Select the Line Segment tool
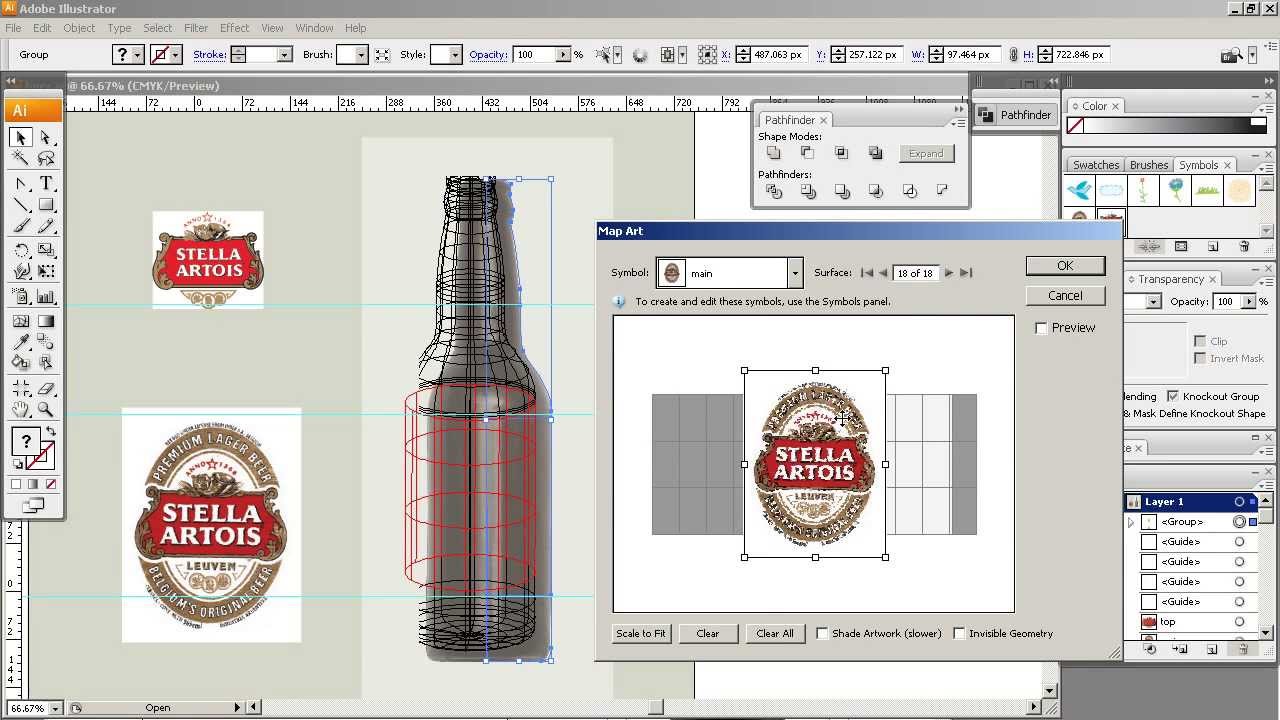1280x720 pixels. (21, 205)
